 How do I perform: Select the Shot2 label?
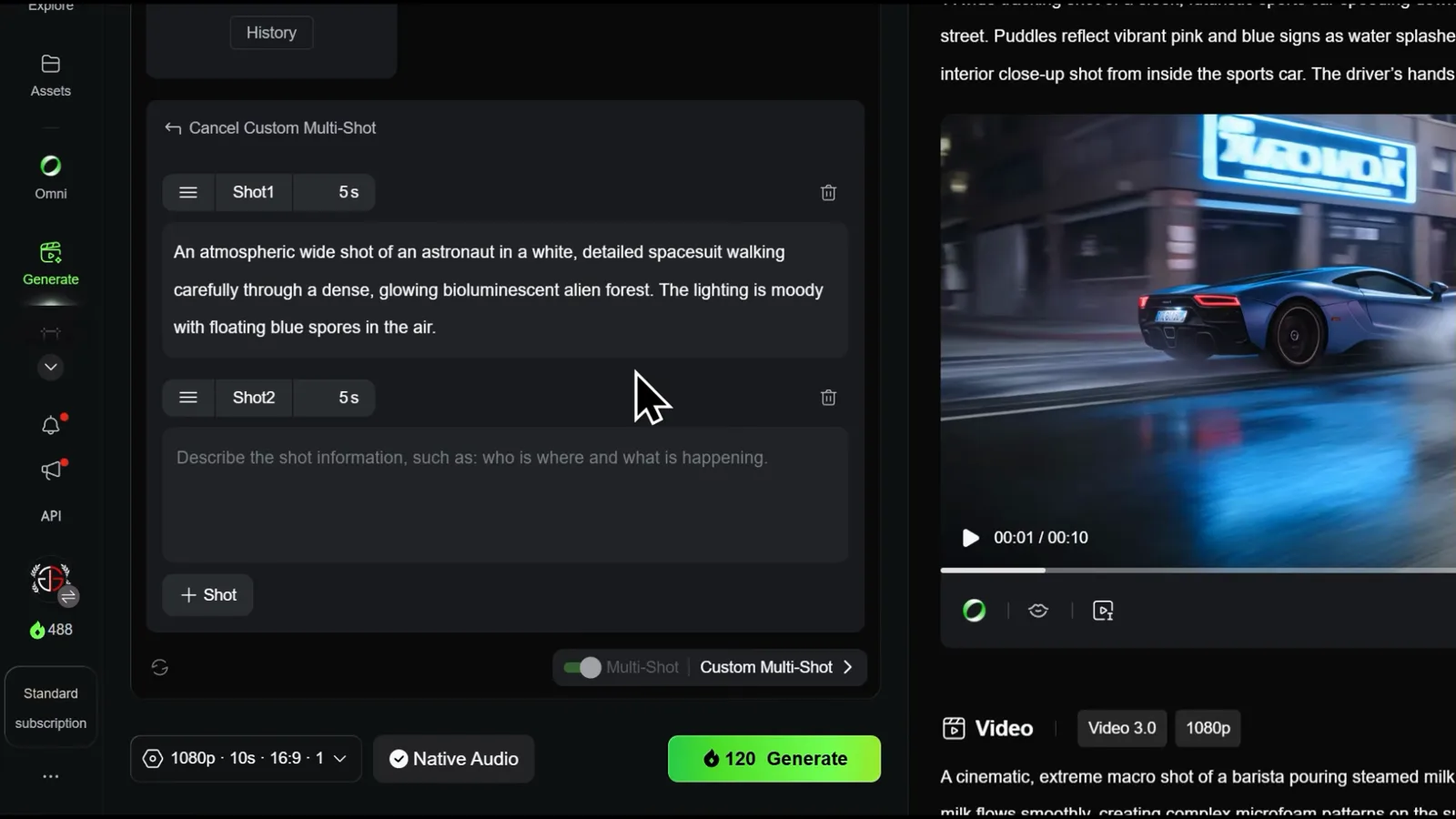[253, 398]
